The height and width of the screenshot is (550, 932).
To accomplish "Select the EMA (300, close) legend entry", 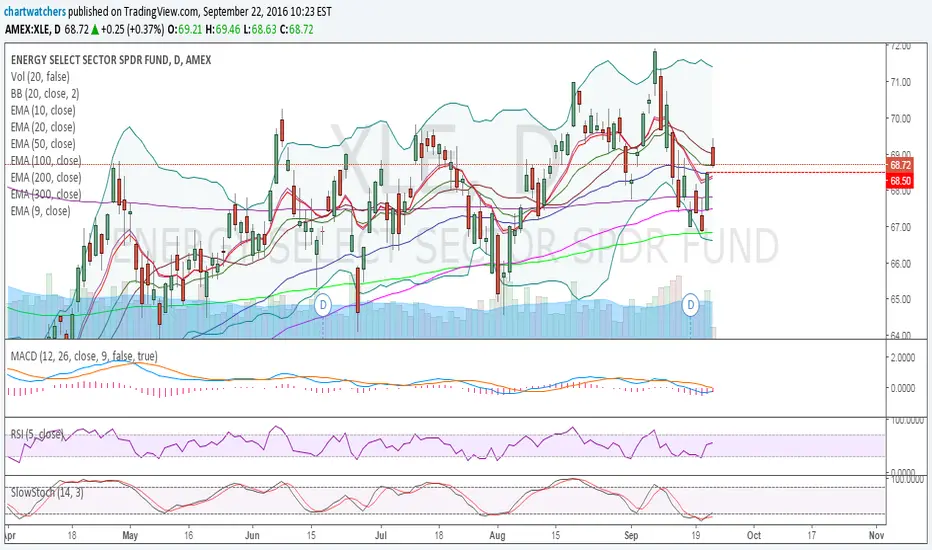I will click(x=46, y=194).
